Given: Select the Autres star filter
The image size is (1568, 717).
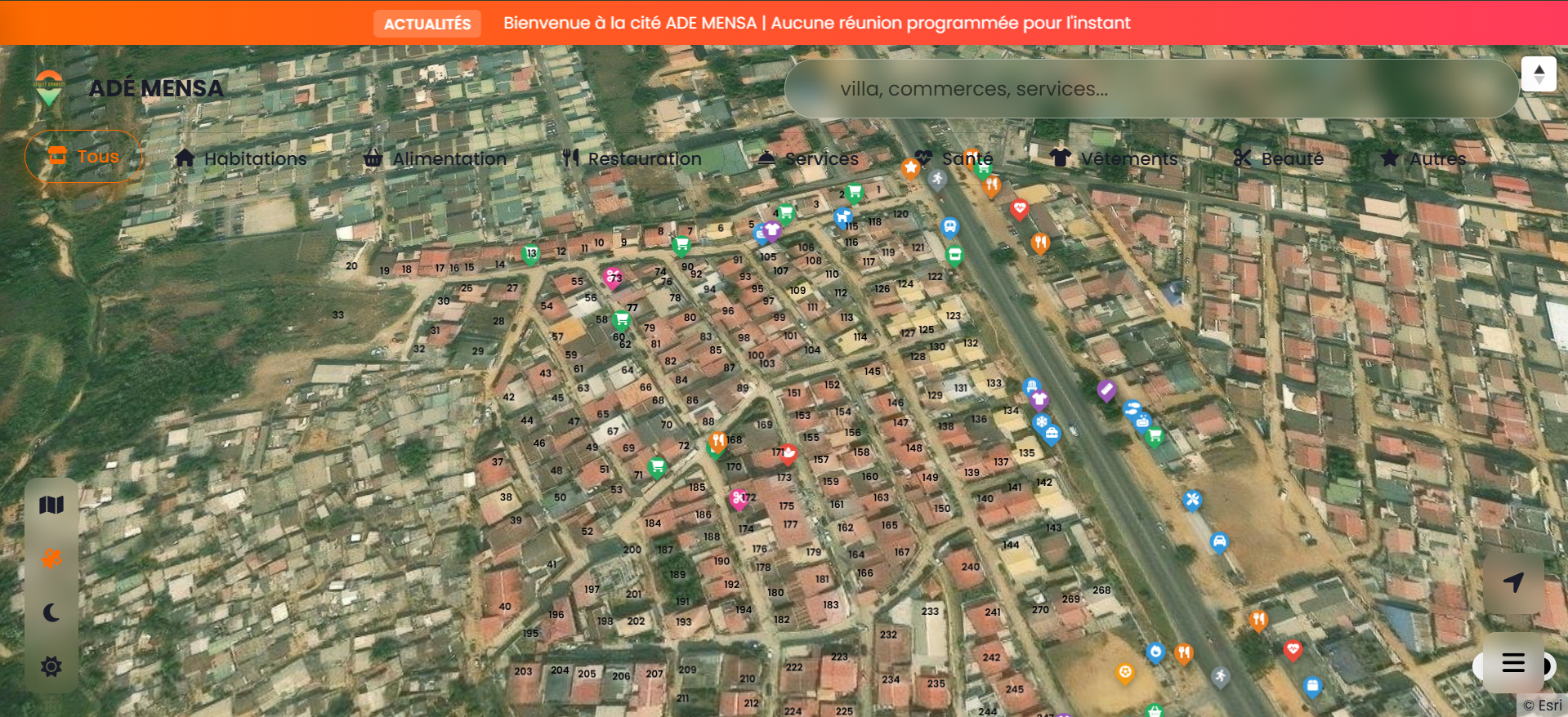Looking at the screenshot, I should click(x=1423, y=158).
